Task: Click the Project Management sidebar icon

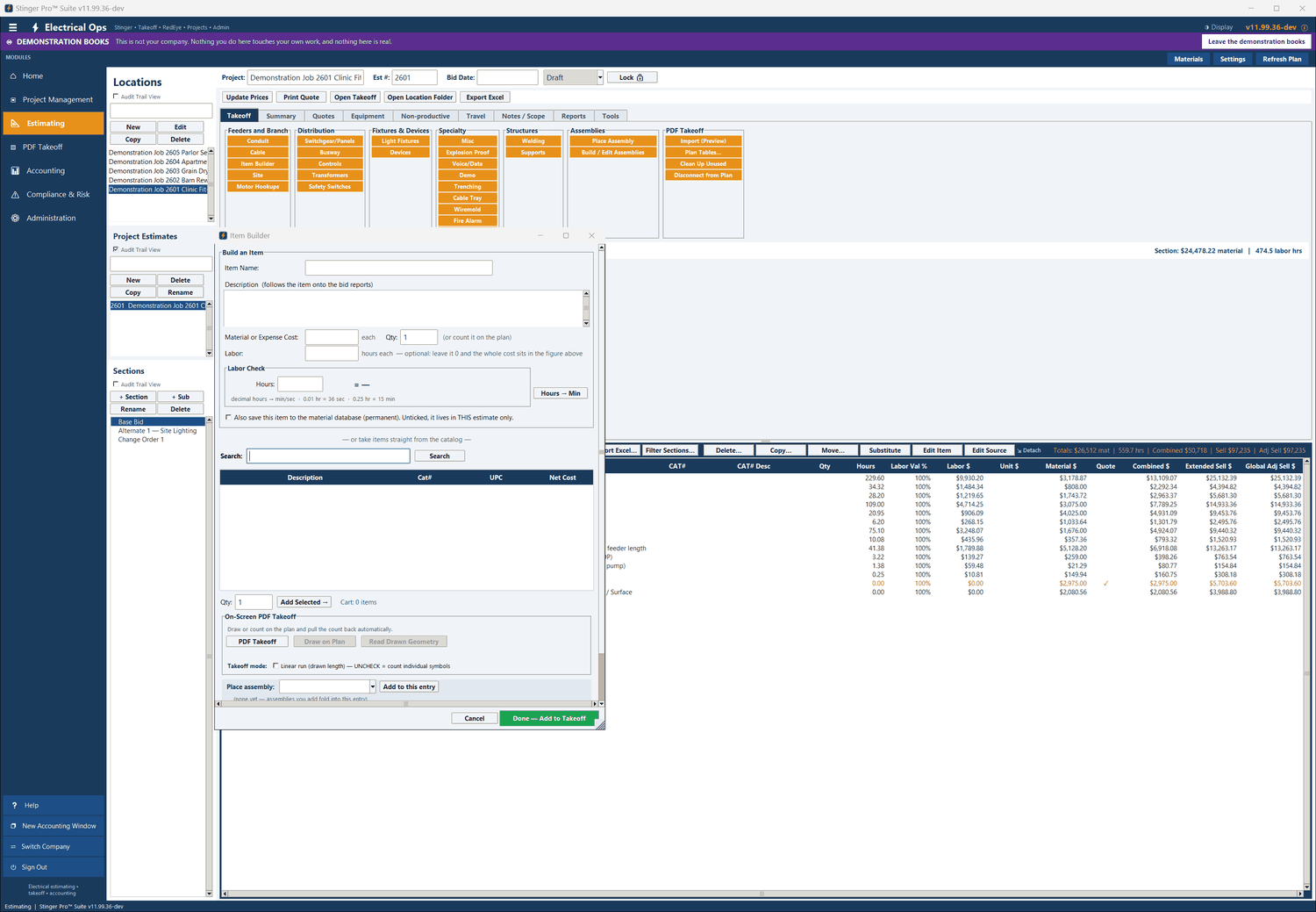Action: pyautogui.click(x=14, y=100)
